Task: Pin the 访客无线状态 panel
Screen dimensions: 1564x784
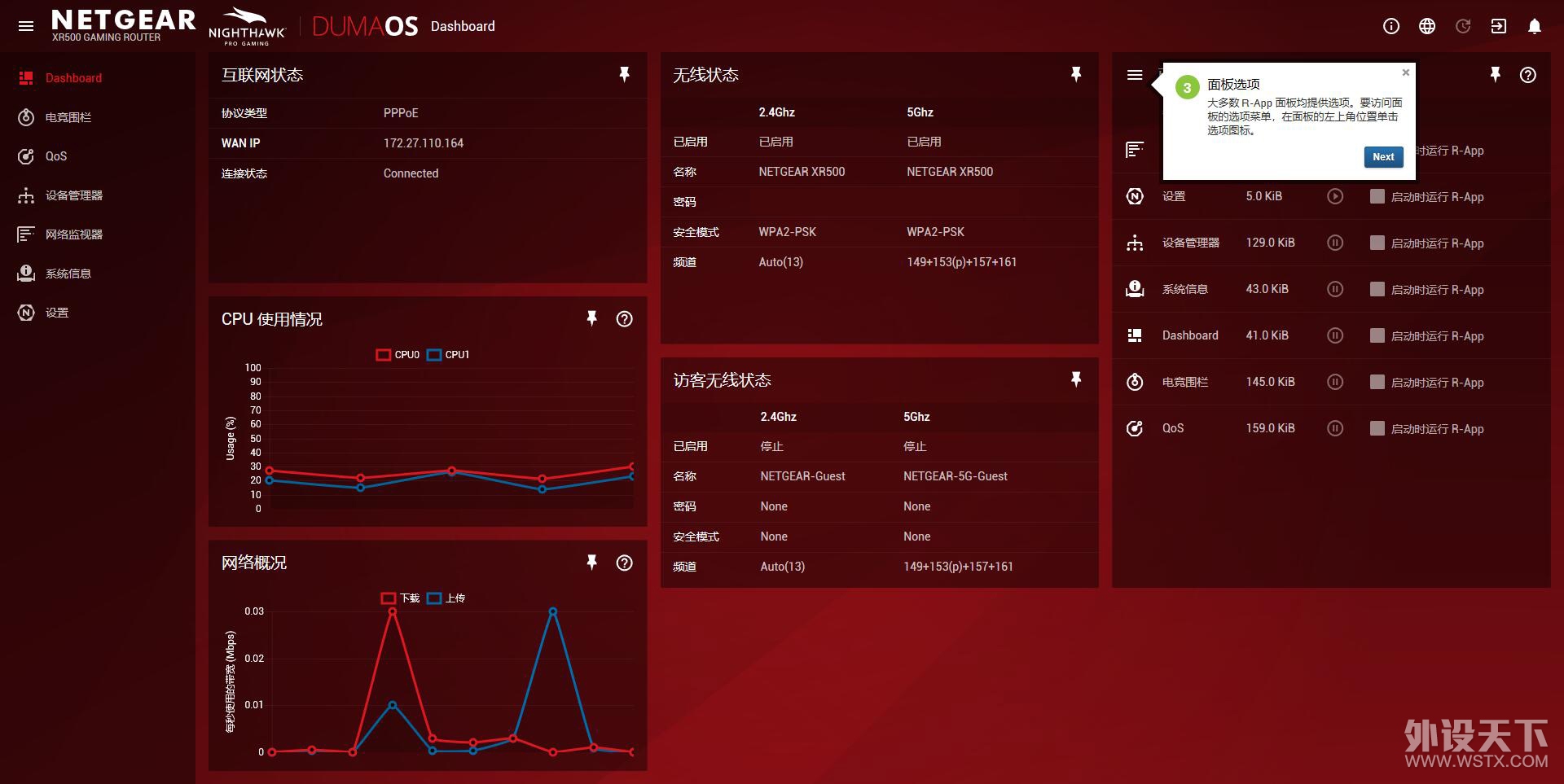Action: coord(1076,379)
